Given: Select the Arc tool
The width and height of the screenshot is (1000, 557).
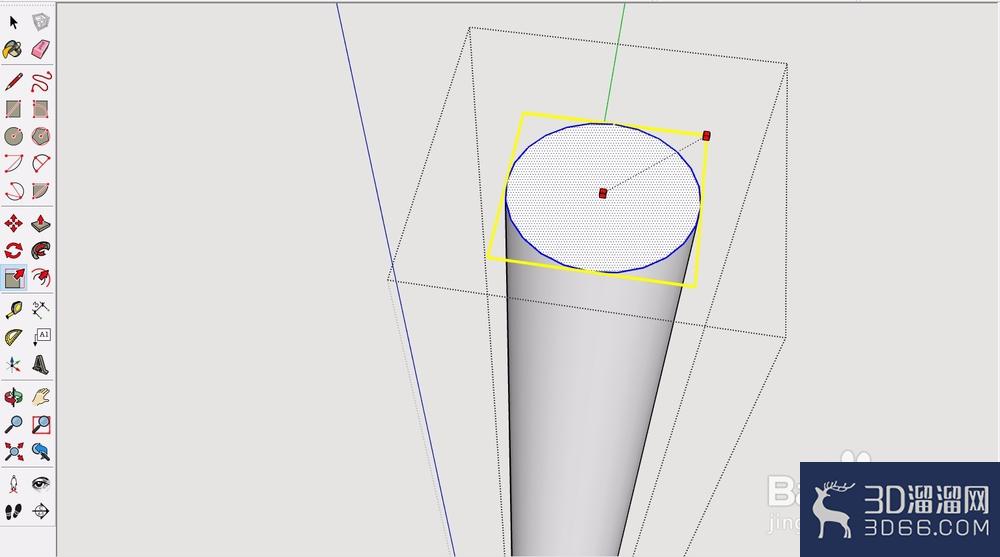Looking at the screenshot, I should tap(13, 163).
